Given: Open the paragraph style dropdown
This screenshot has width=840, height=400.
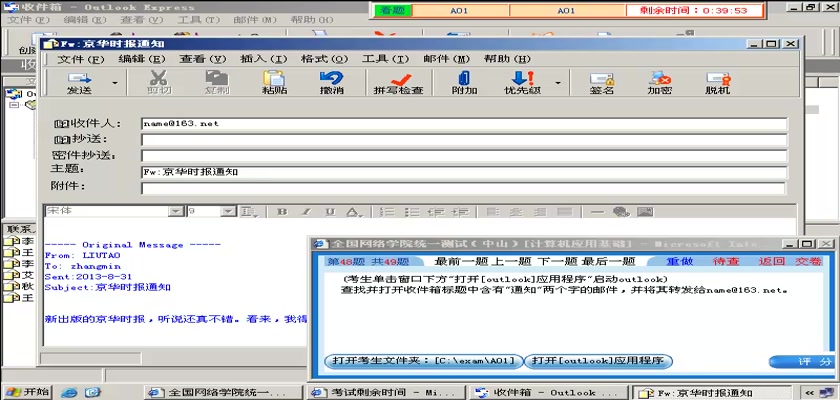Looking at the screenshot, I should (248, 212).
